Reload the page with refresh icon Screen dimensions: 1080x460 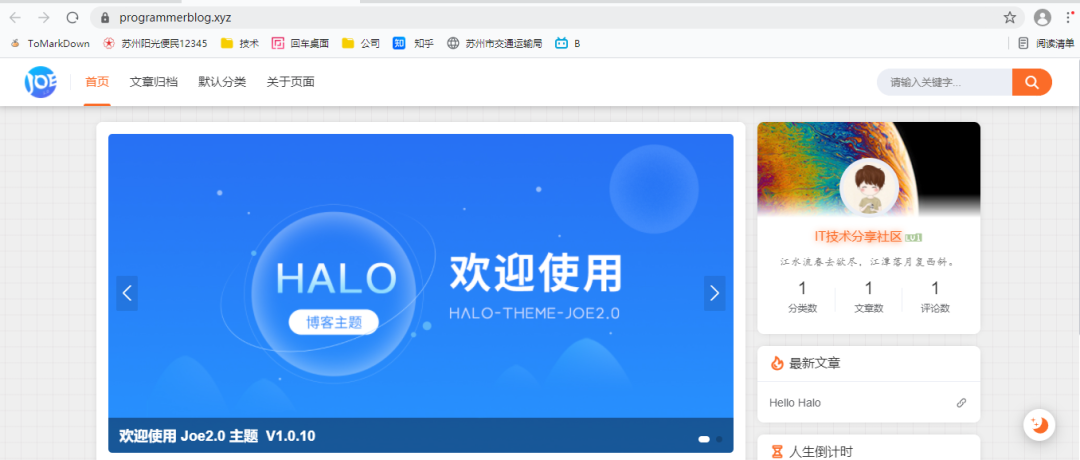pos(72,18)
